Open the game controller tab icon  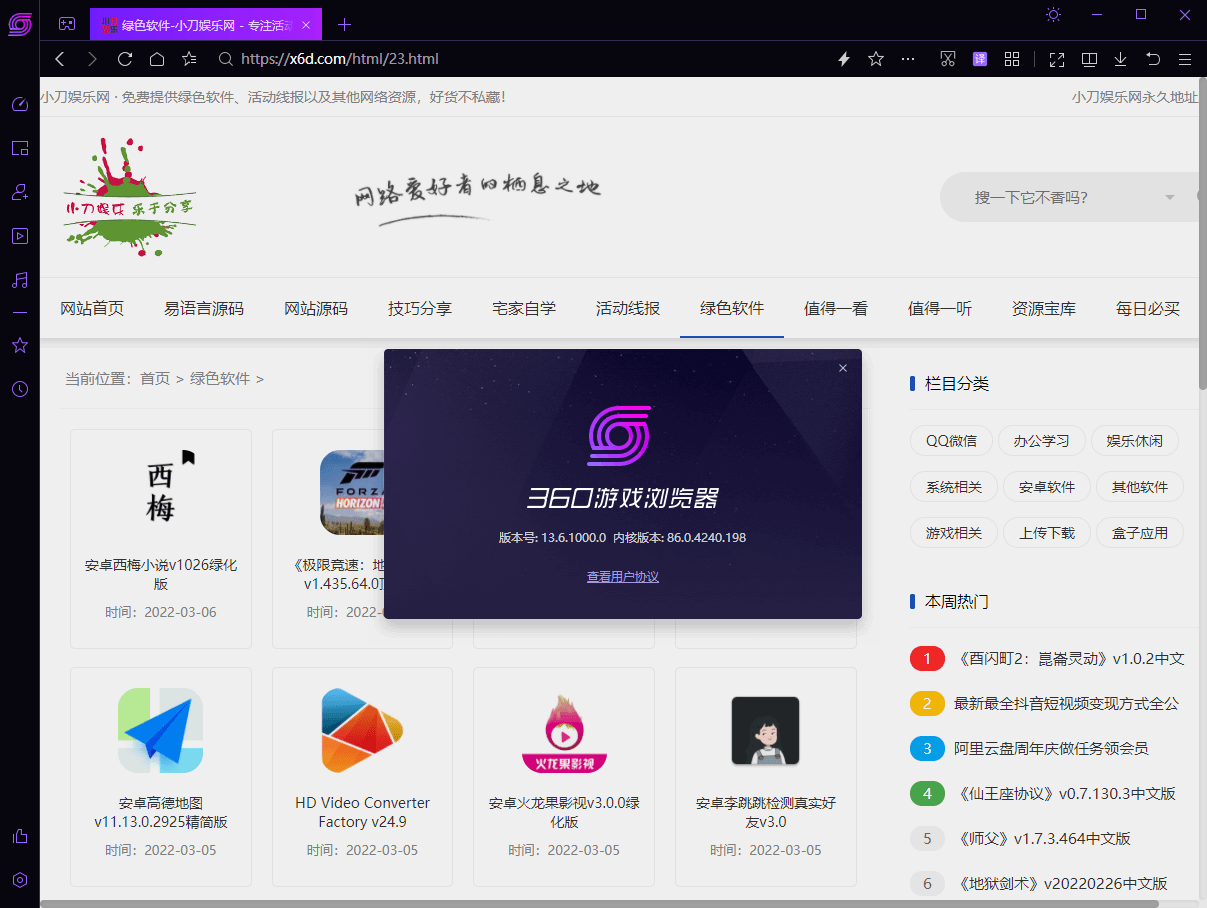pos(66,24)
